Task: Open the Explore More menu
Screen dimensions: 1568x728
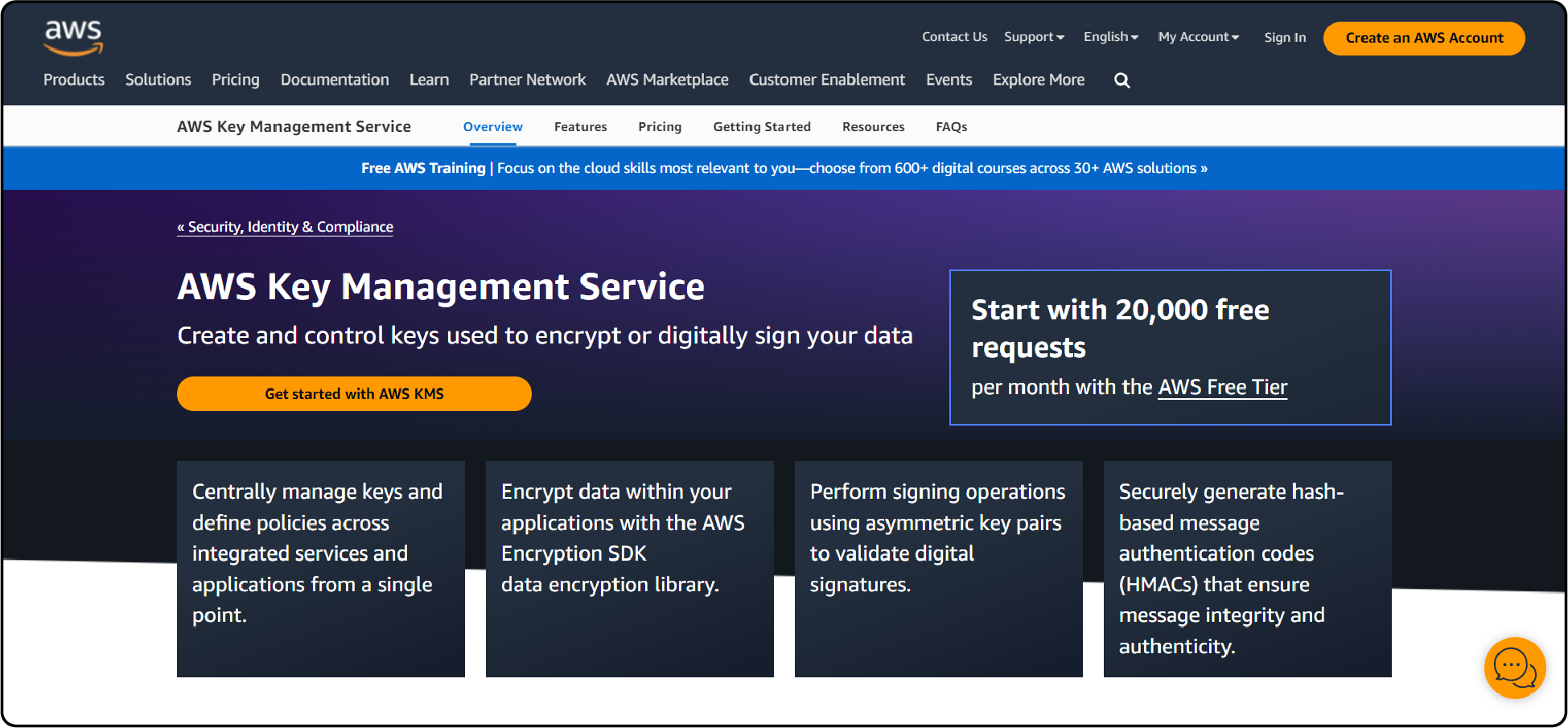Action: 1039,80
